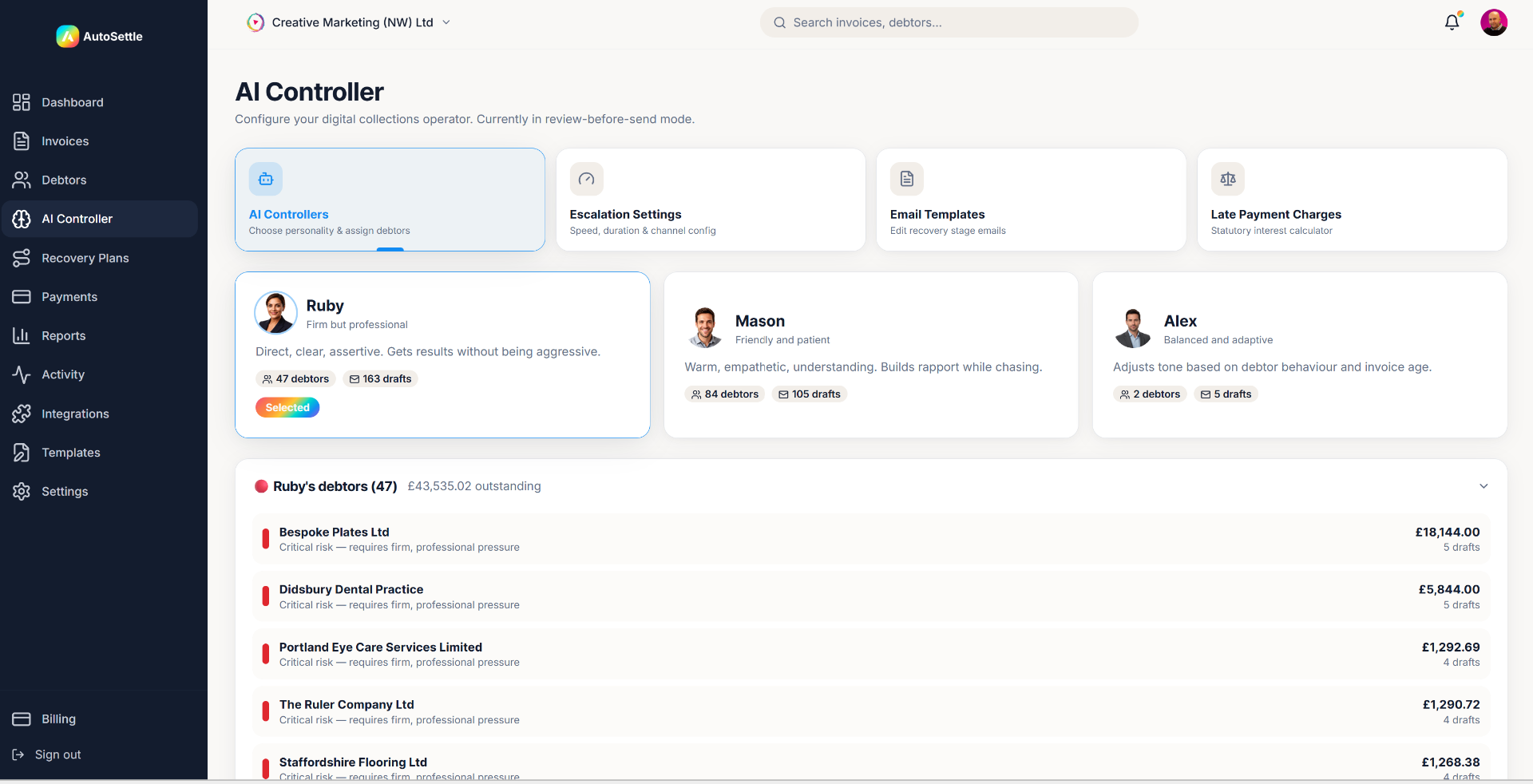Click the Invoices document icon
The image size is (1533, 784).
pos(22,141)
